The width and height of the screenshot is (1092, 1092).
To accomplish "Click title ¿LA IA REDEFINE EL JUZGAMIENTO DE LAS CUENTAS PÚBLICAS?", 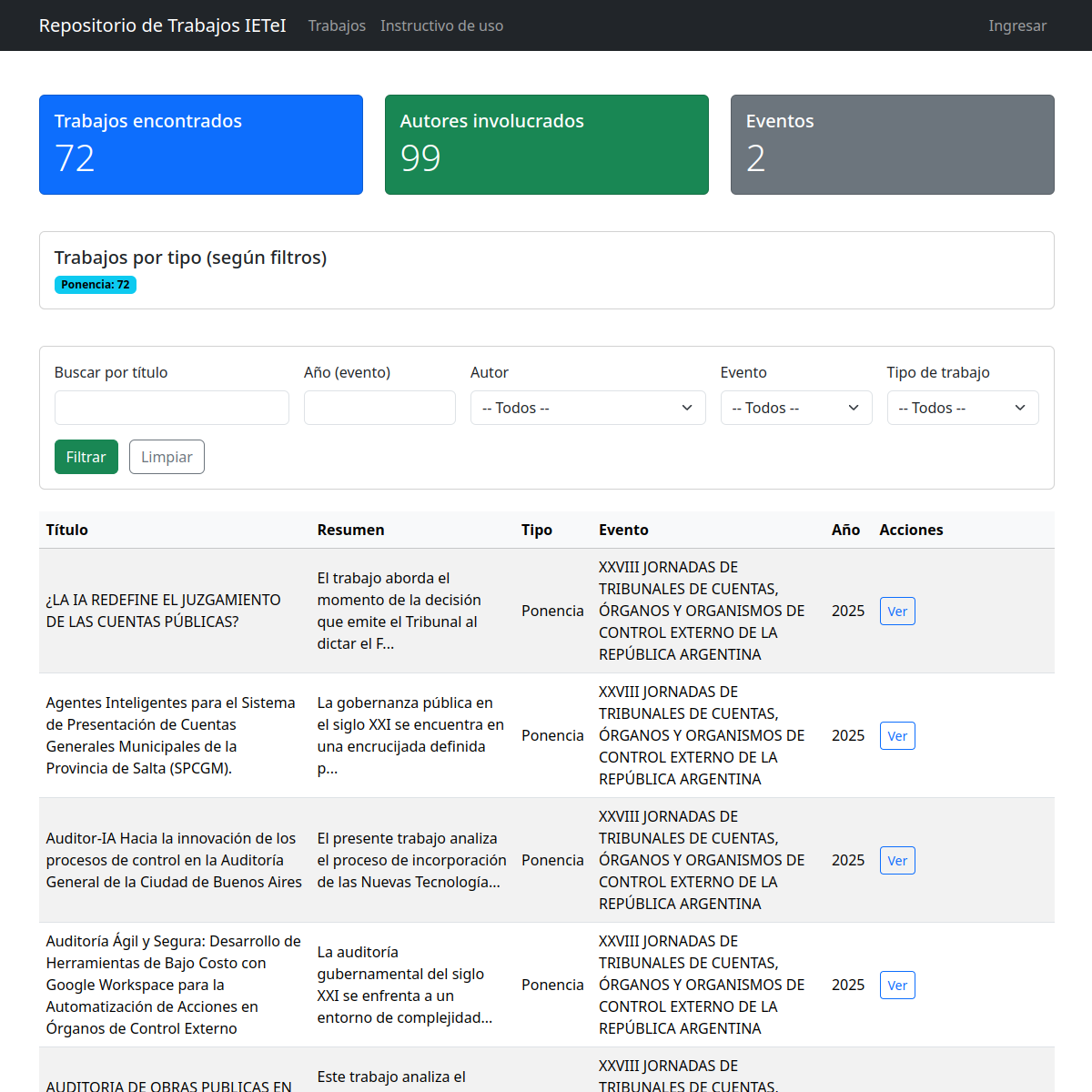I will pyautogui.click(x=164, y=611).
